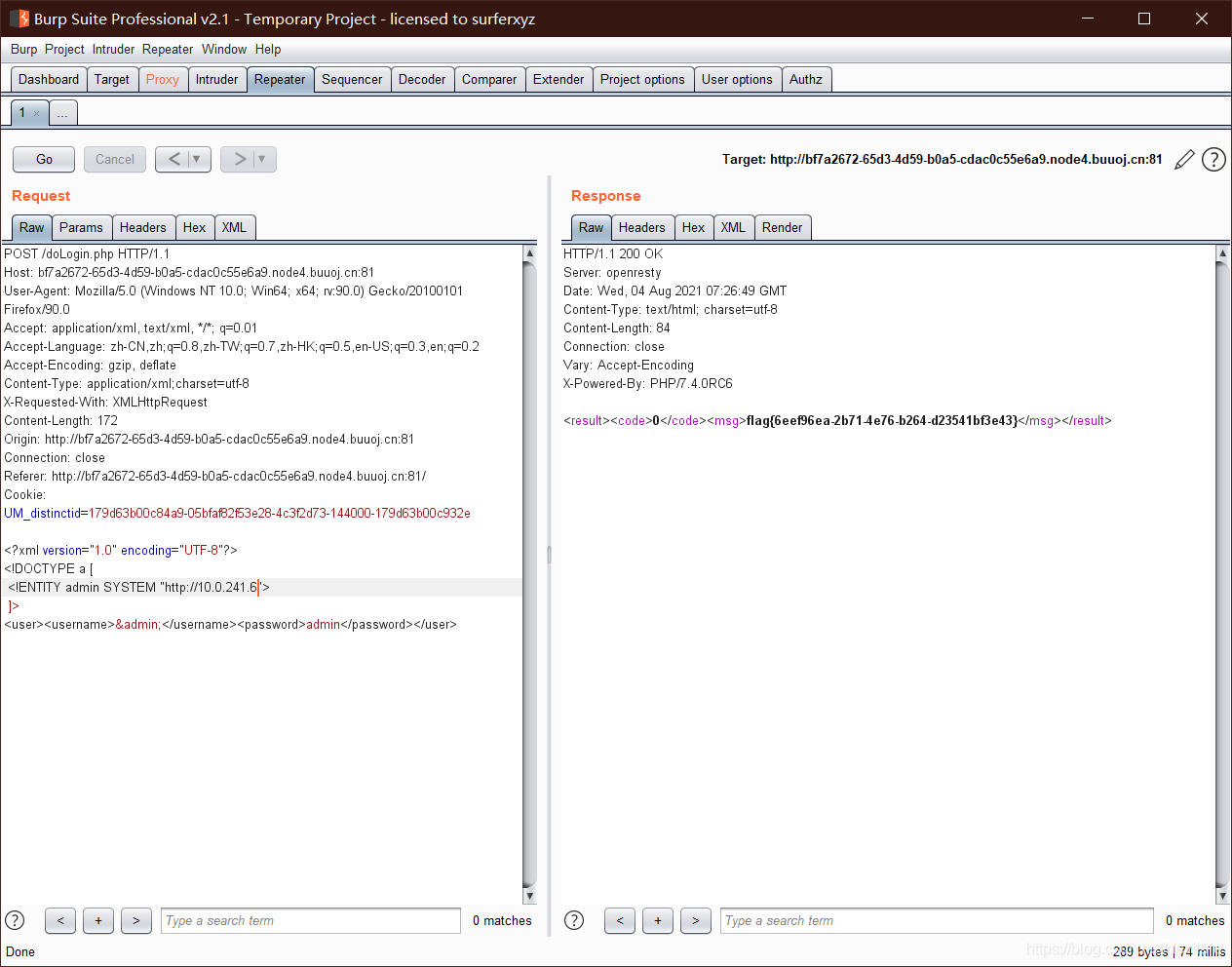Open Authz extension tab
The image size is (1232, 967).
(x=806, y=80)
